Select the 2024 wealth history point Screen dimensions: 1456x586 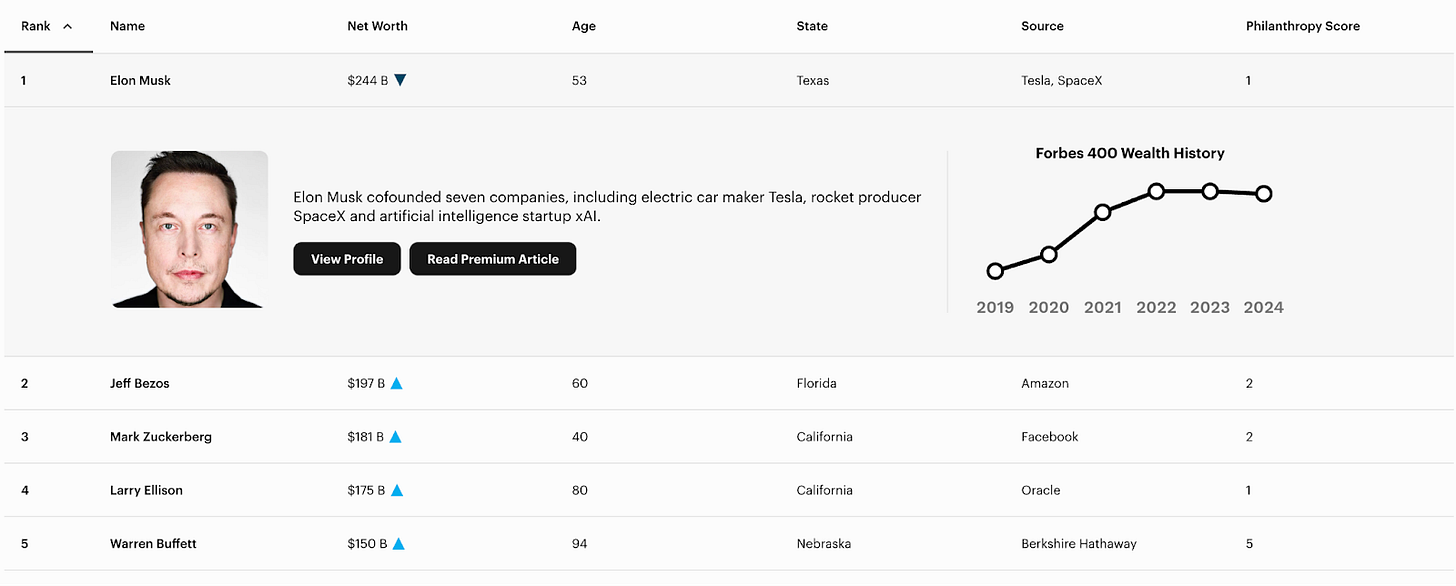pyautogui.click(x=1263, y=194)
